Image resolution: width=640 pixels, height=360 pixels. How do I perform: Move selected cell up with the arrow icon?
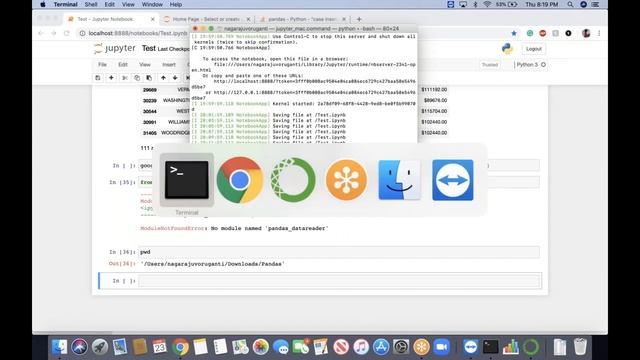[163, 78]
